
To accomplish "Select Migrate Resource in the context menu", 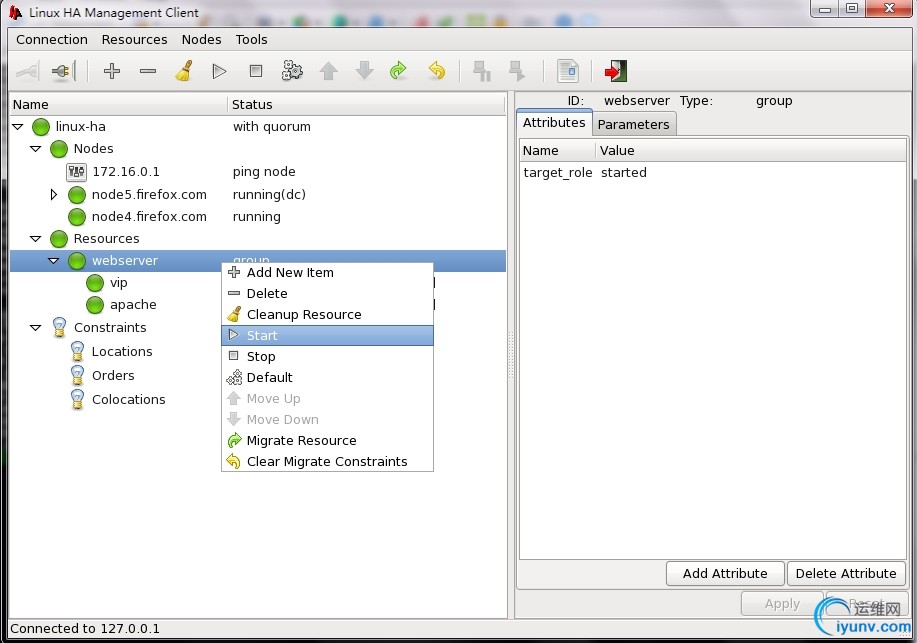I will (301, 441).
